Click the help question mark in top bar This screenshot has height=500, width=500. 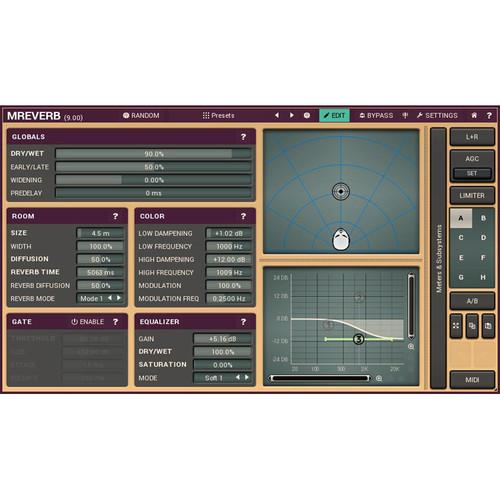tap(489, 116)
